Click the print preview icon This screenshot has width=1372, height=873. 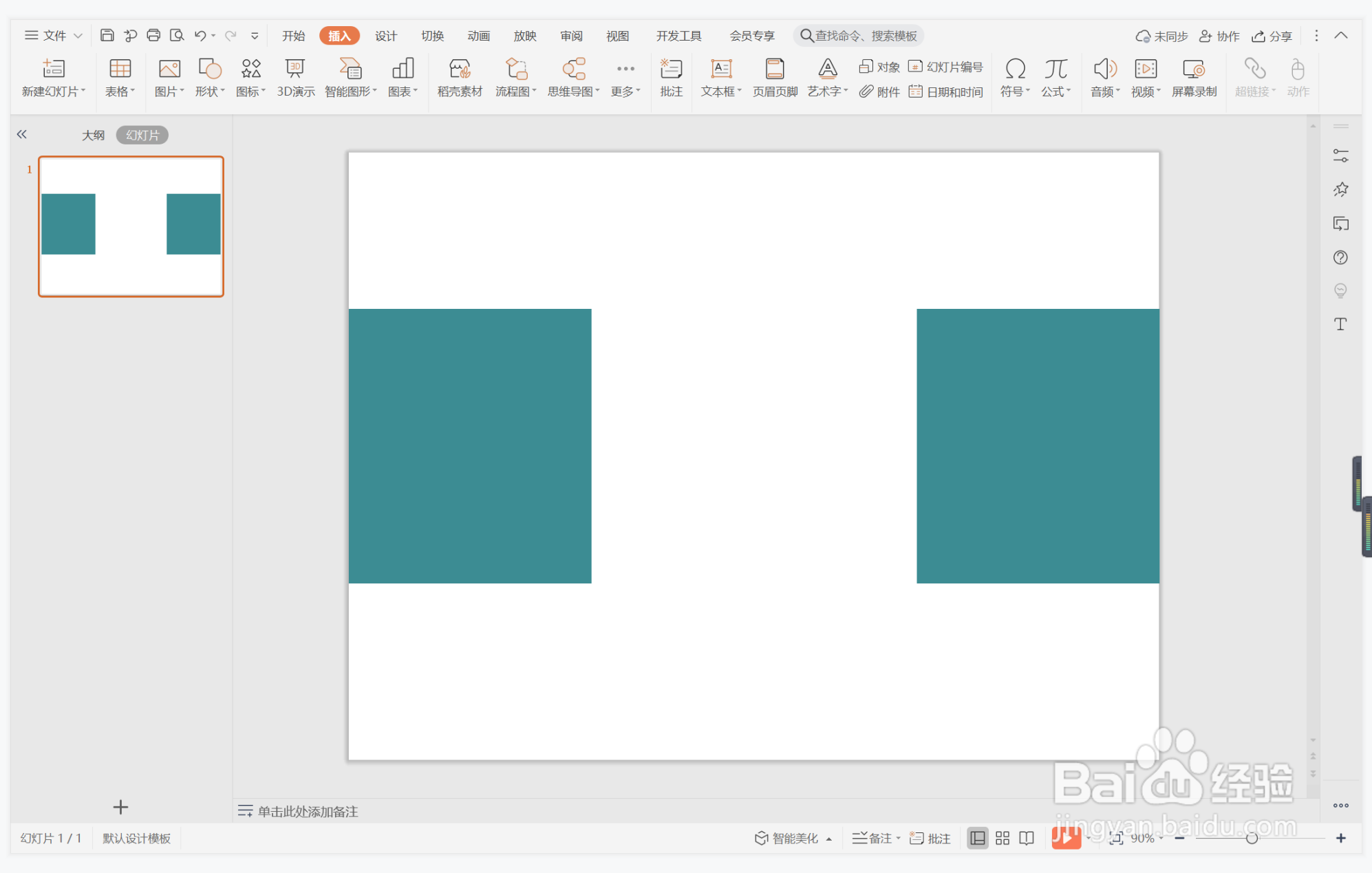[x=177, y=36]
